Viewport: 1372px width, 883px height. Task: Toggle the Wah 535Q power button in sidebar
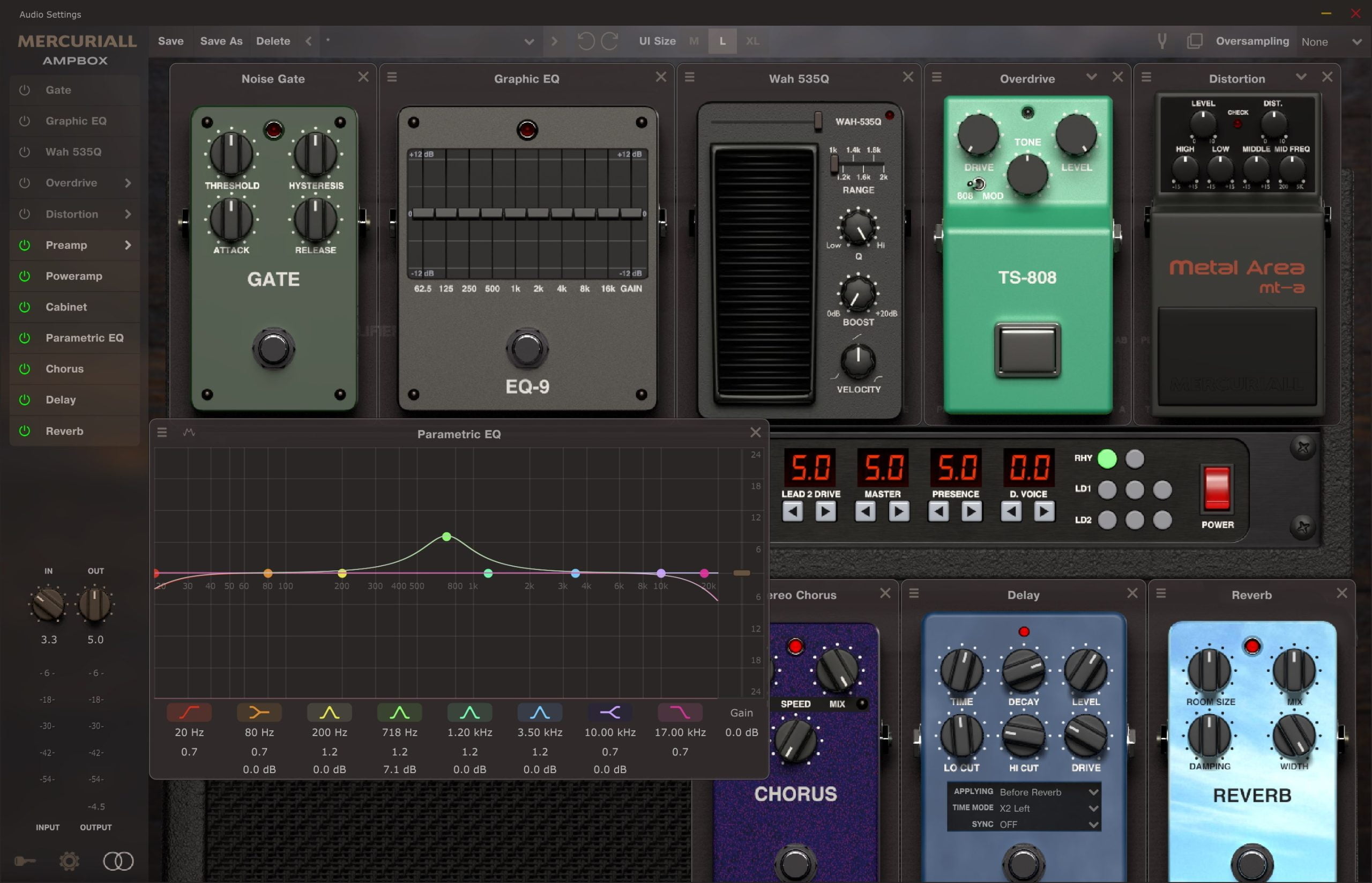coord(24,152)
